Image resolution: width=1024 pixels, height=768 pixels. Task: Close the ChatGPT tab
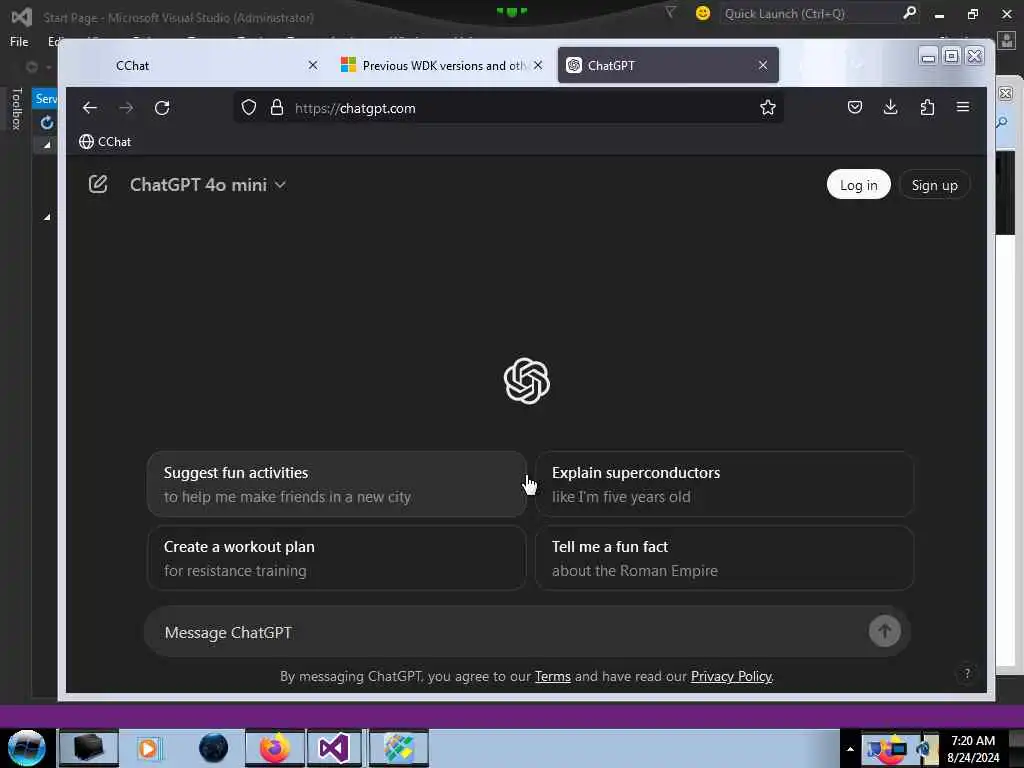click(763, 65)
